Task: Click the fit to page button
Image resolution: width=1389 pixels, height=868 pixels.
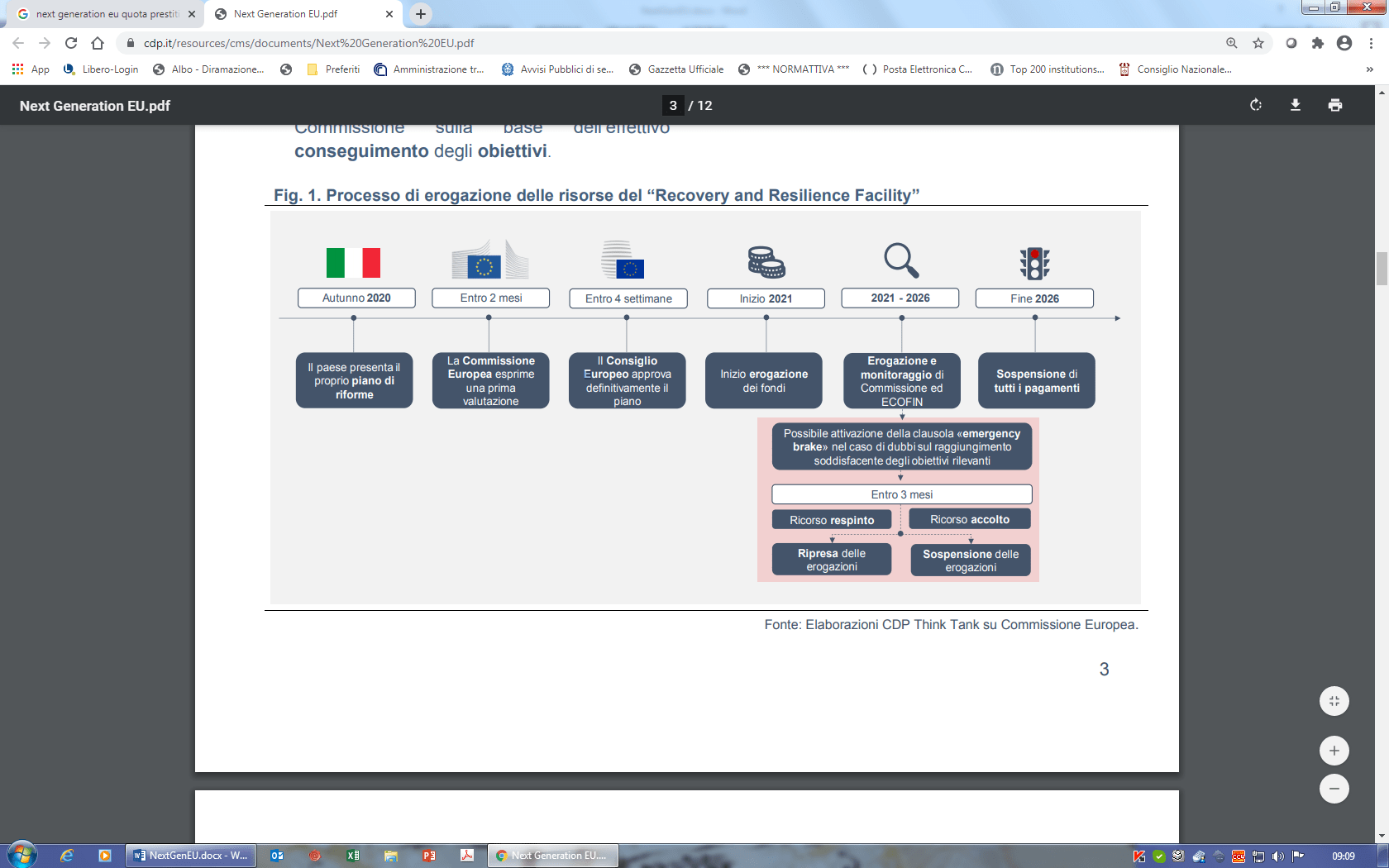Action: pyautogui.click(x=1334, y=701)
